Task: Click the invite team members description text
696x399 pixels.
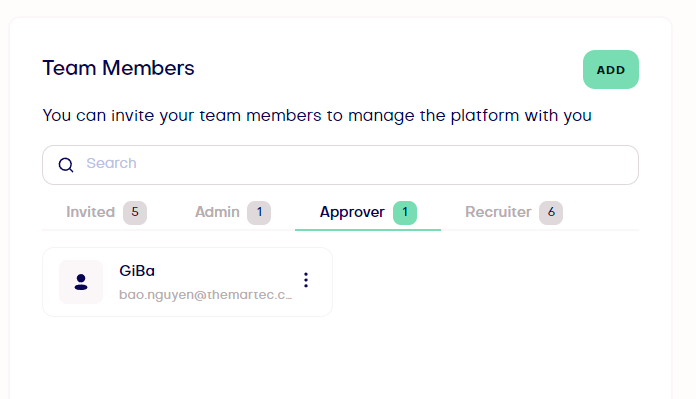Action: click(x=317, y=116)
